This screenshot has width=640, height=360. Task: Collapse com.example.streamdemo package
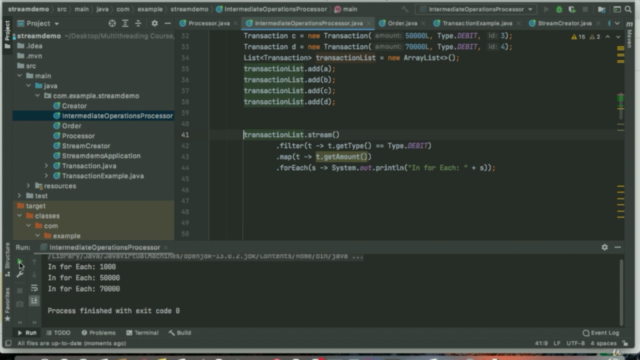click(x=38, y=96)
